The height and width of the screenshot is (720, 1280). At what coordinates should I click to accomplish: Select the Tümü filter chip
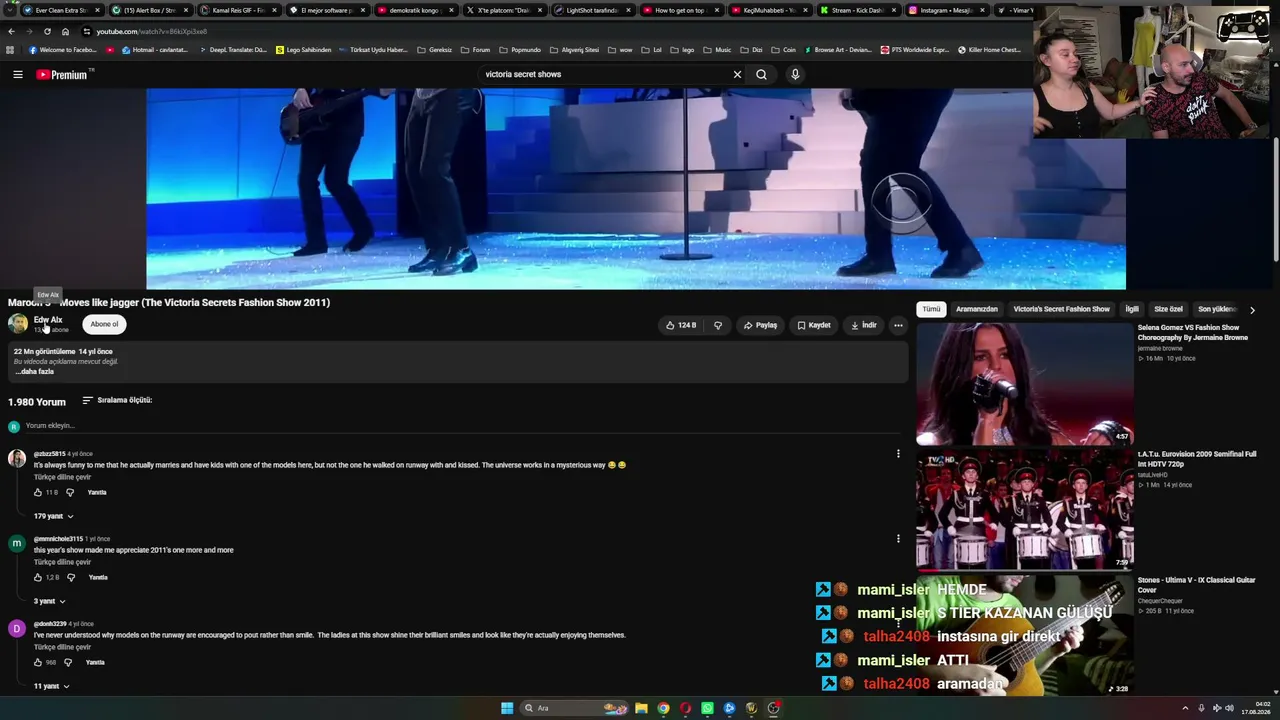point(931,309)
